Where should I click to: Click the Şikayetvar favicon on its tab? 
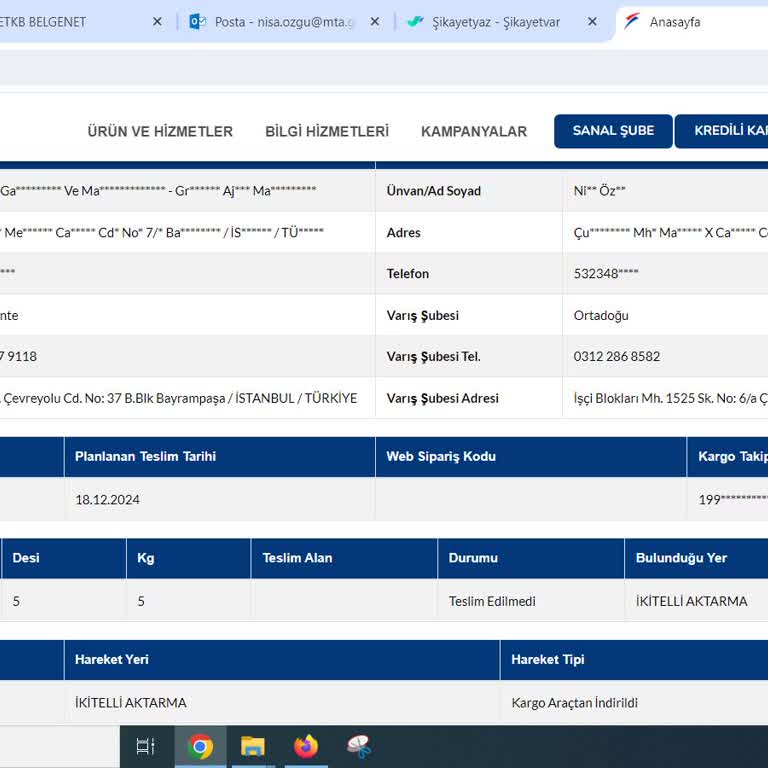coord(415,22)
